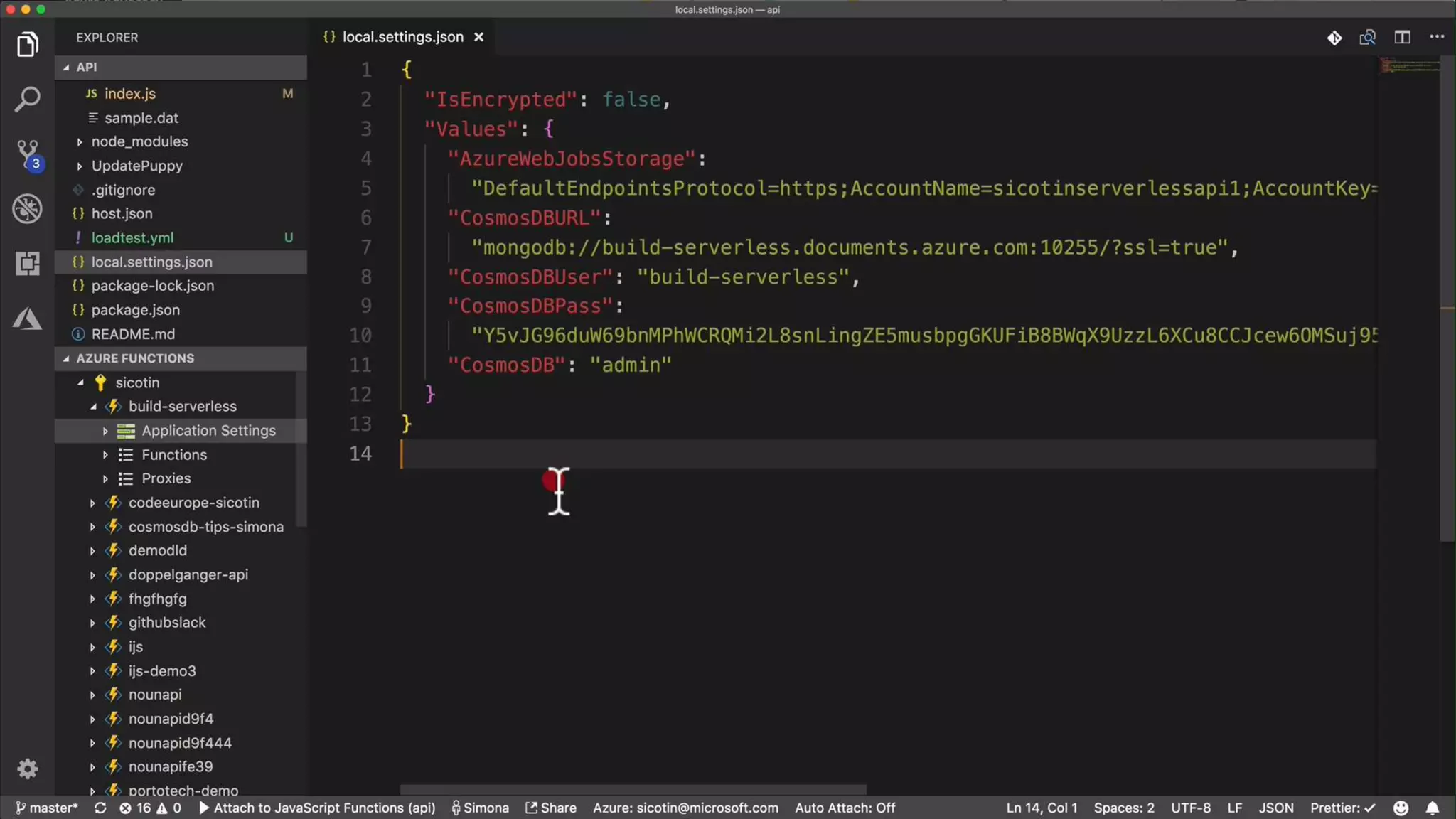Open Source Control view with 3 changes
1456x819 pixels.
[27, 153]
